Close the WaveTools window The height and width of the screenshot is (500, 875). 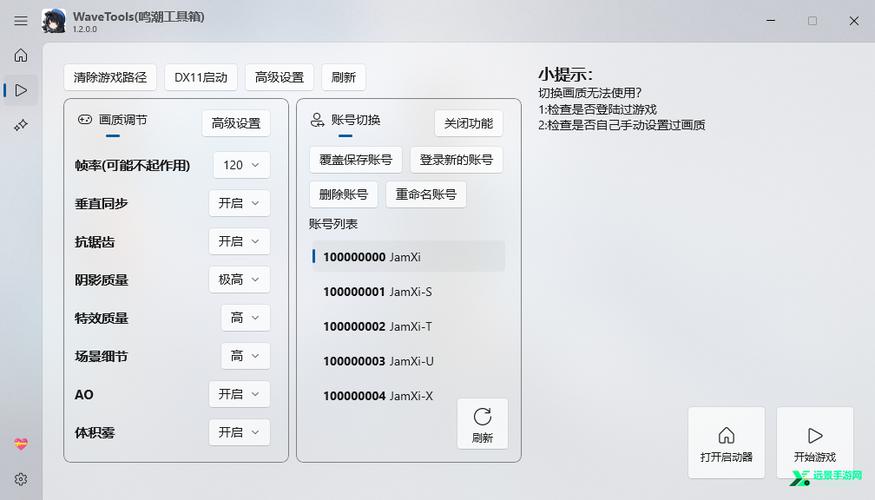pos(854,21)
